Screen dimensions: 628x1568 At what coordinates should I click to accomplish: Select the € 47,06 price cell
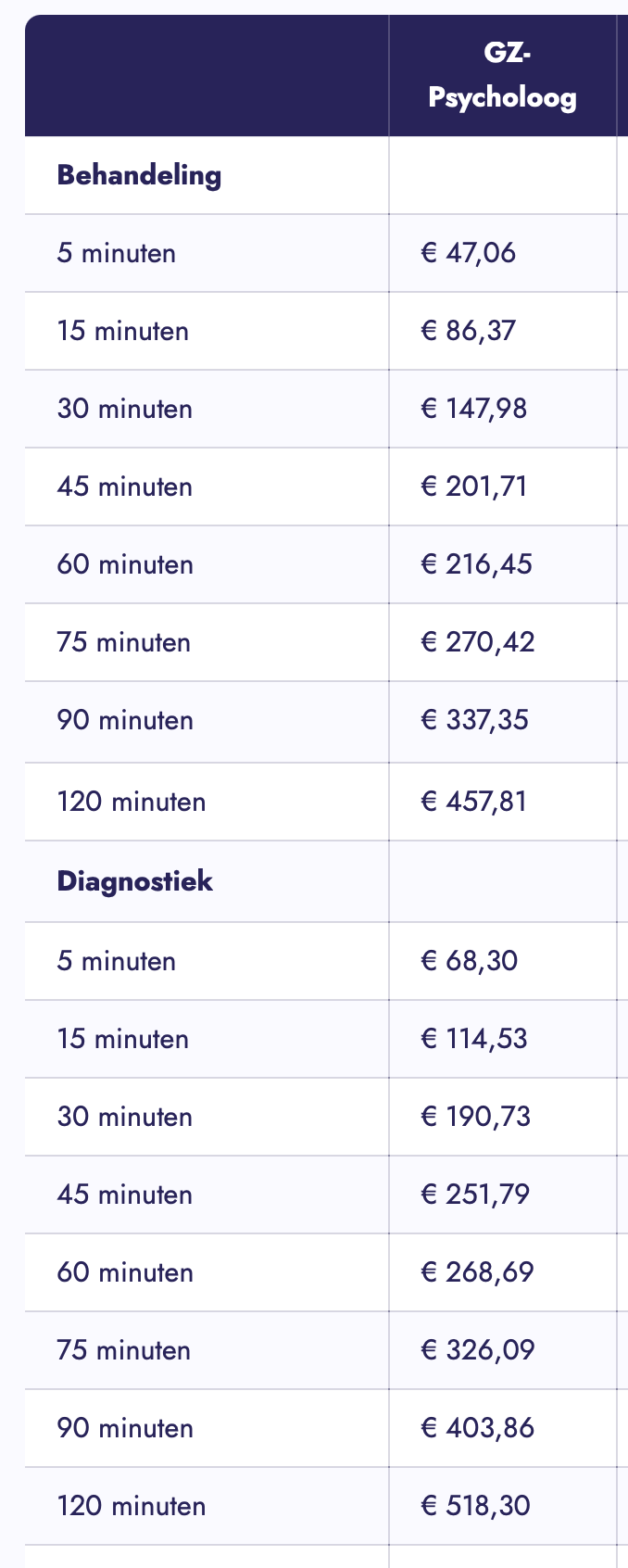[468, 253]
